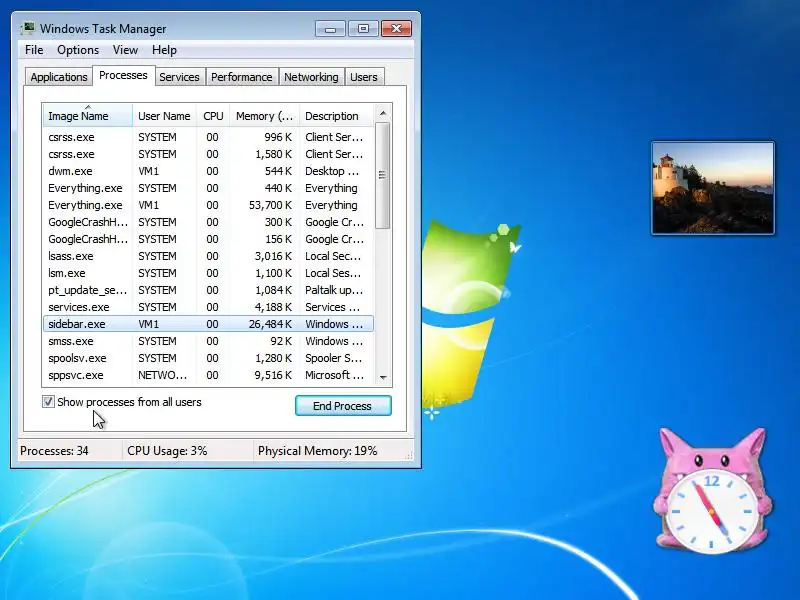800x600 pixels.
Task: Click the Physical Memory: 19% status entry
Action: [317, 451]
